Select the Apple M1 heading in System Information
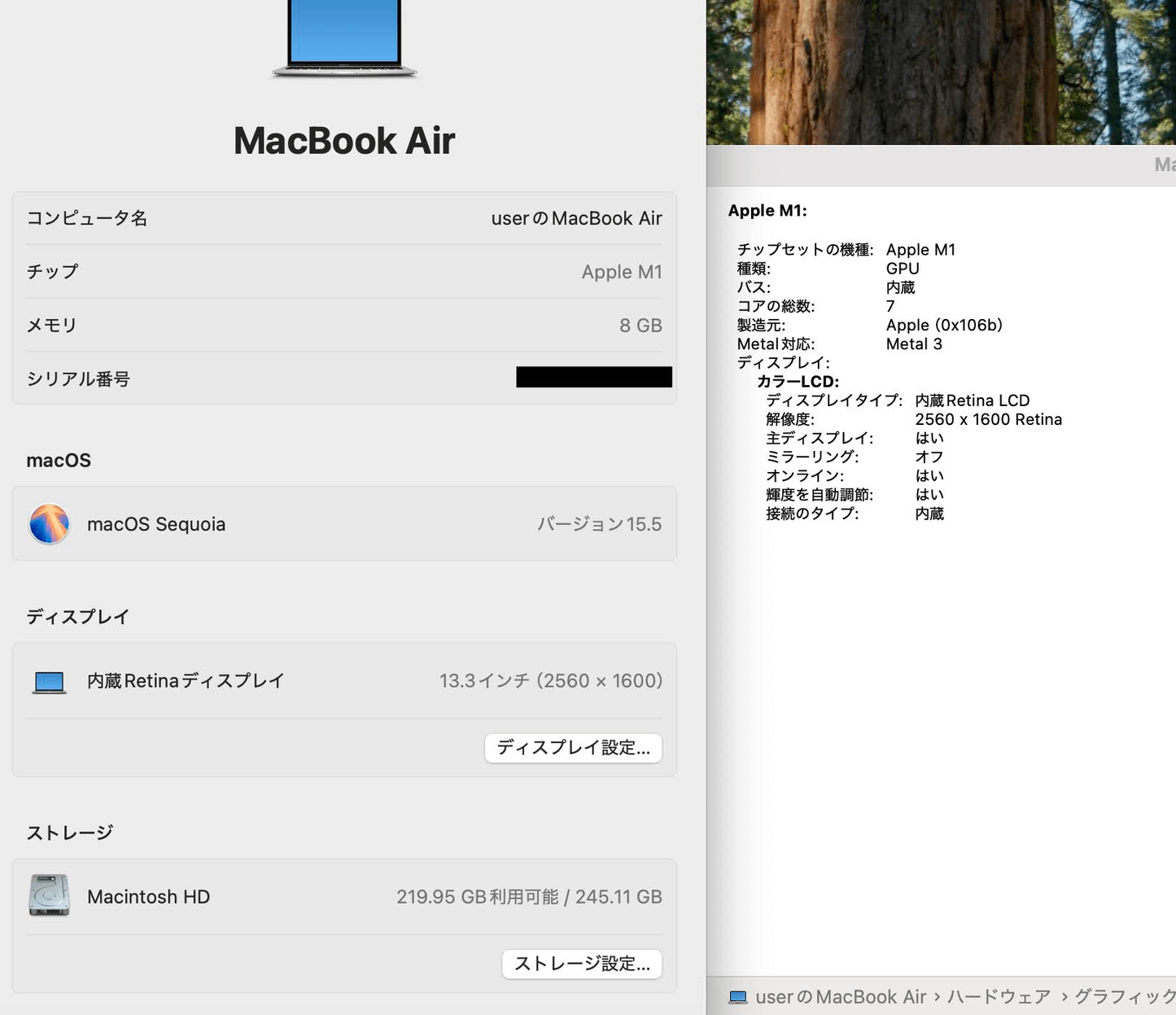Image resolution: width=1176 pixels, height=1015 pixels. pos(767,210)
